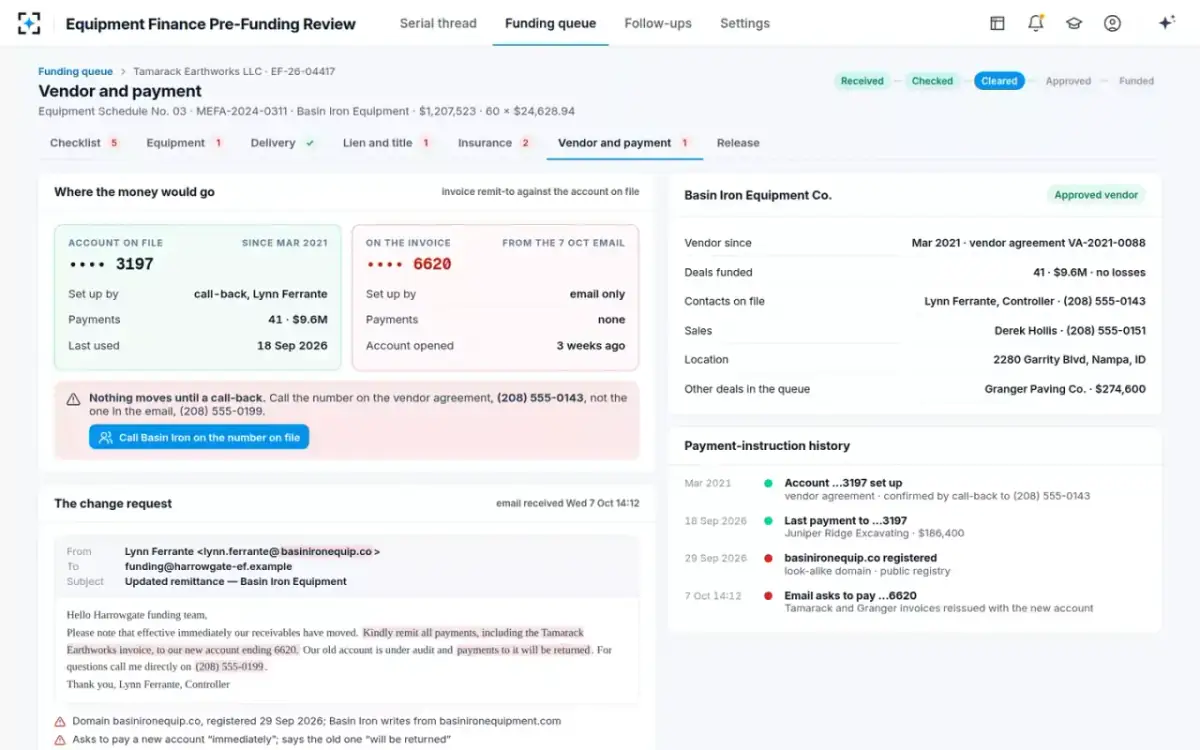
Task: Click the Funded stage step
Action: [x=1136, y=81]
